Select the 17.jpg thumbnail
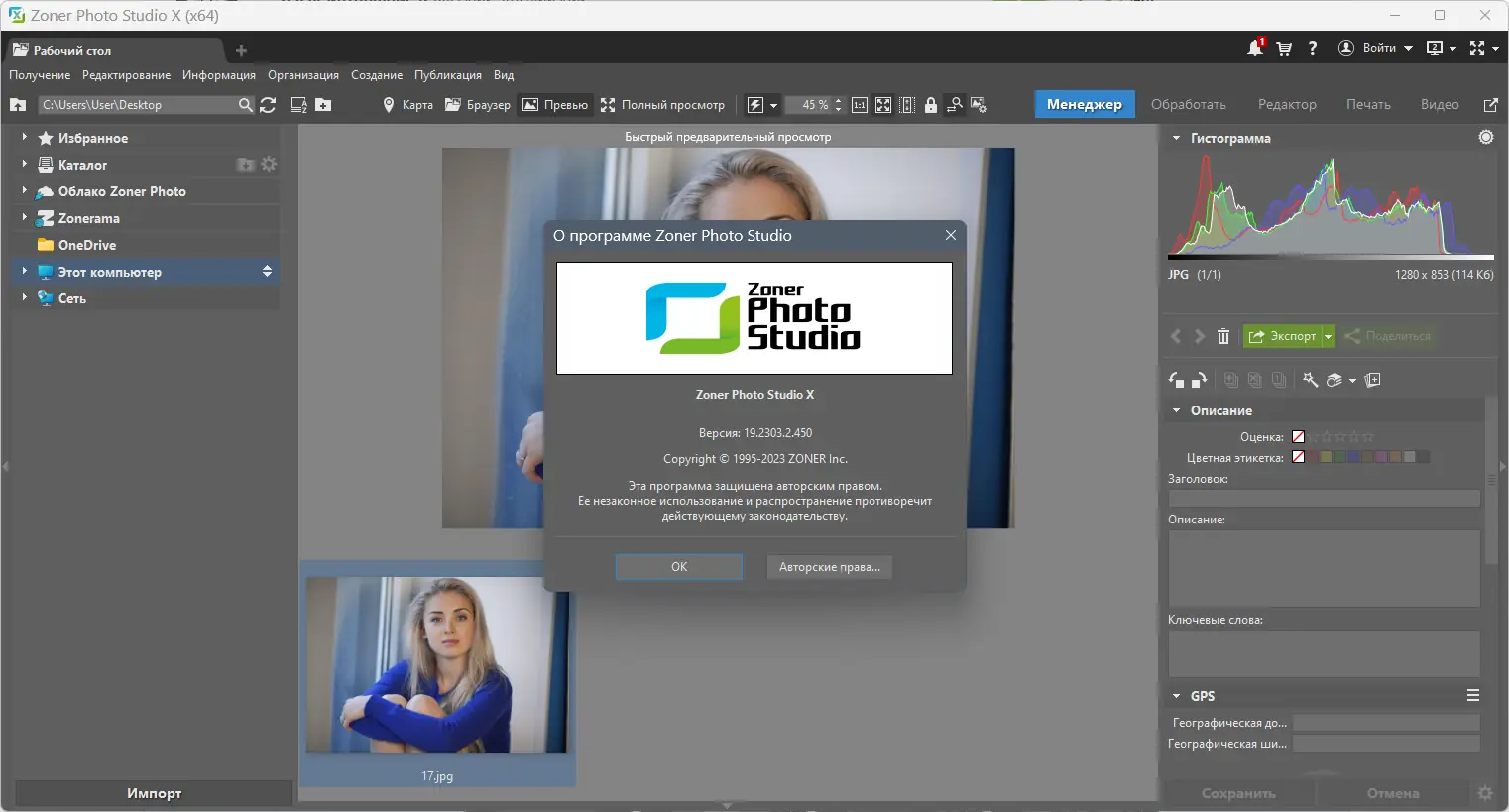Screen dimensions: 1509x812 437,674
